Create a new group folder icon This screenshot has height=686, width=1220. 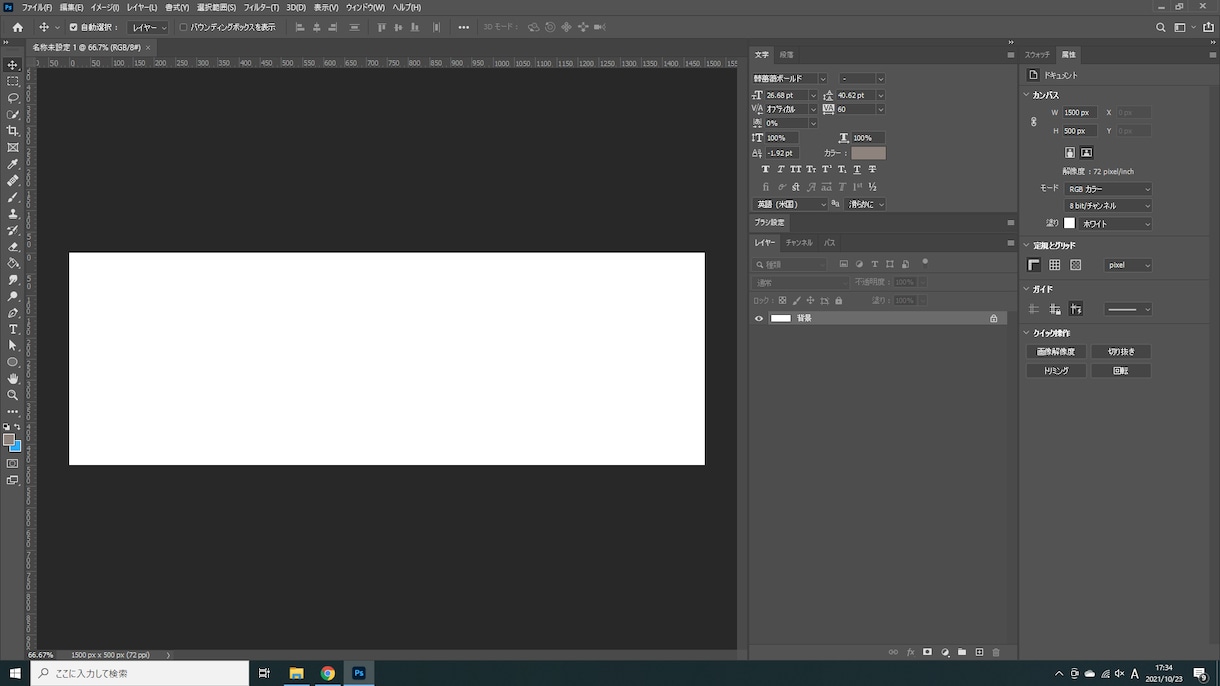click(x=962, y=652)
